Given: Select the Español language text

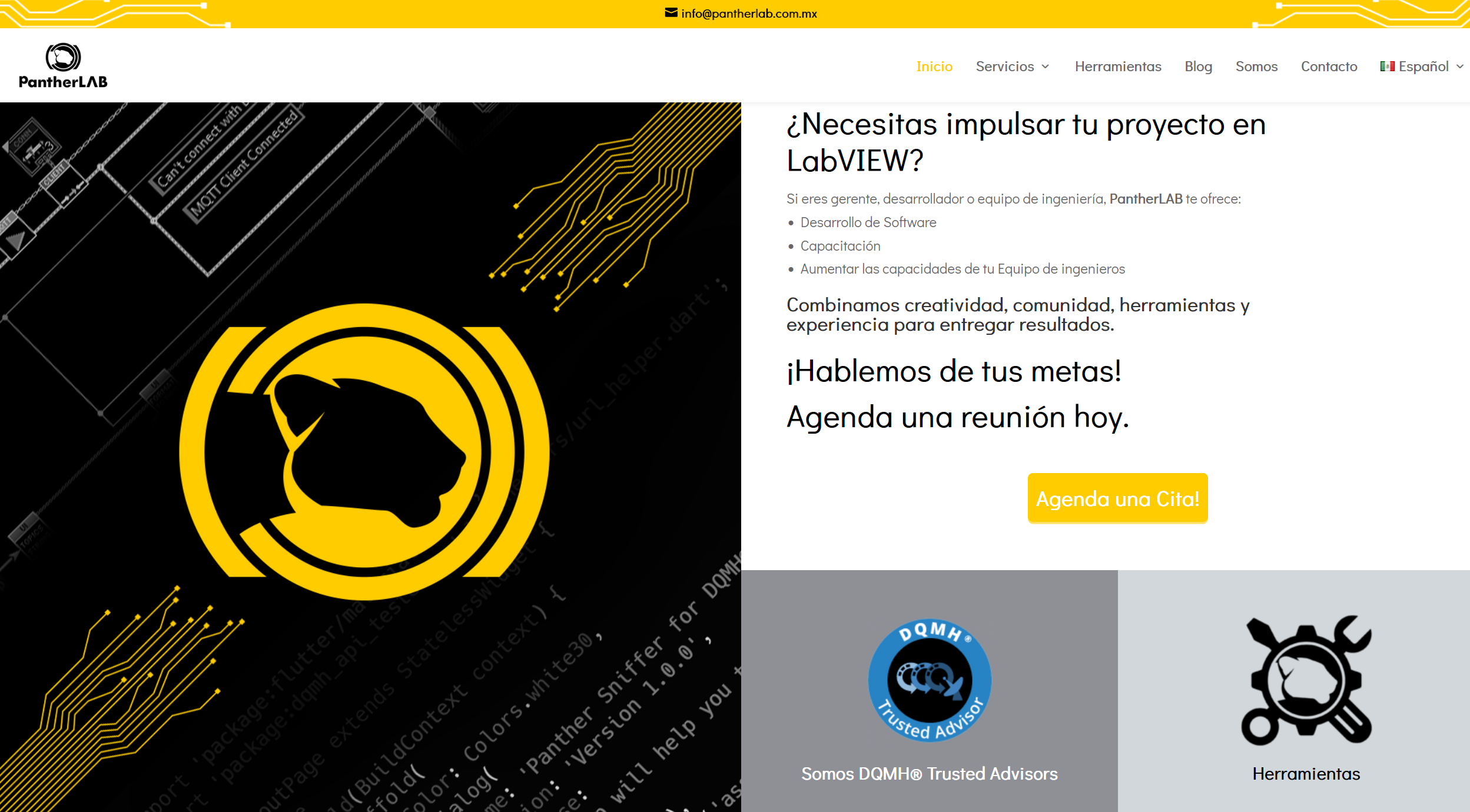Looking at the screenshot, I should pos(1423,66).
